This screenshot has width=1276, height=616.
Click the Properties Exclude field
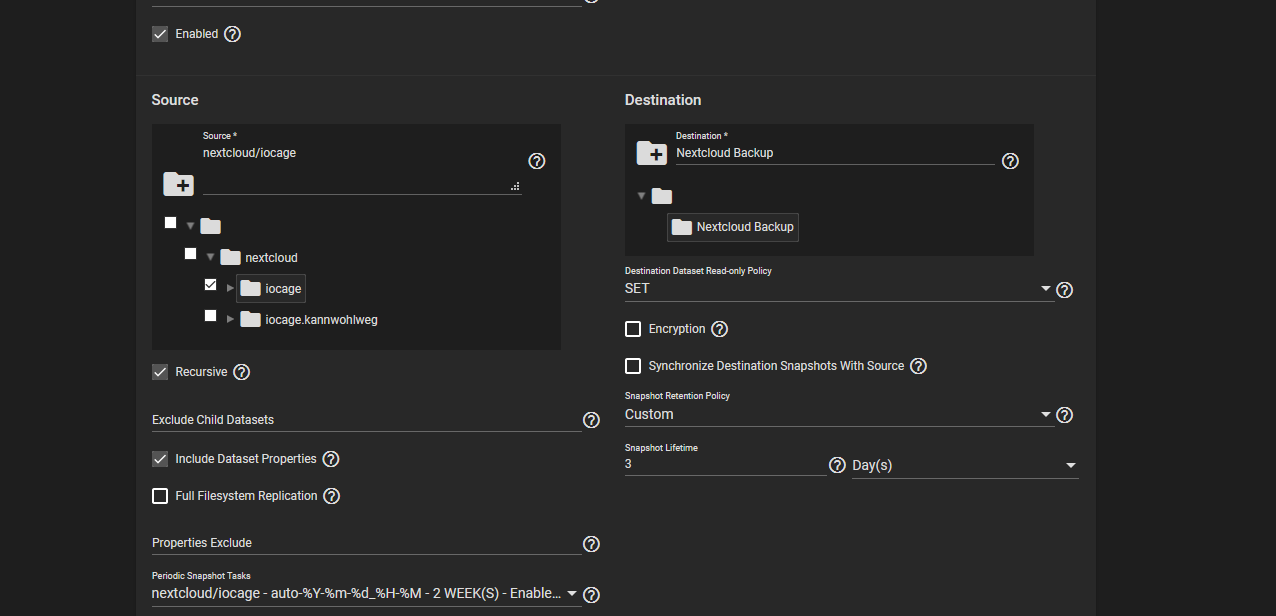(366, 543)
